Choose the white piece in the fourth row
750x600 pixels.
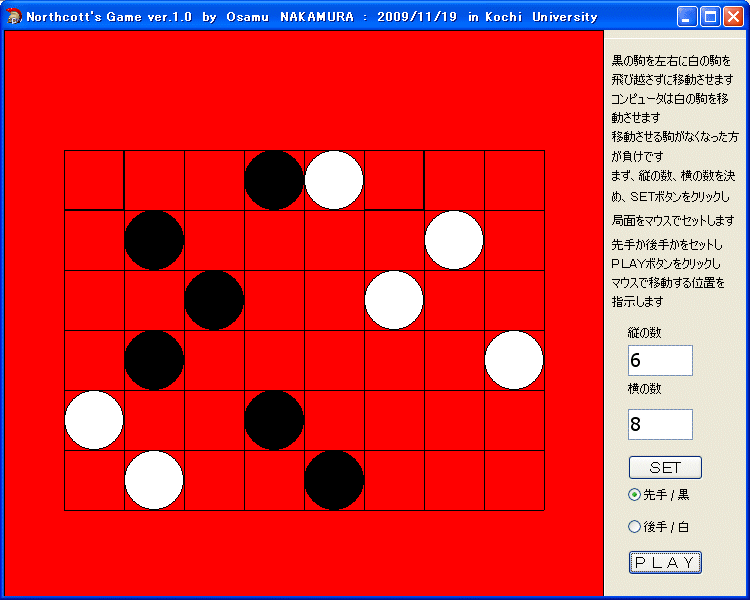[x=514, y=360]
